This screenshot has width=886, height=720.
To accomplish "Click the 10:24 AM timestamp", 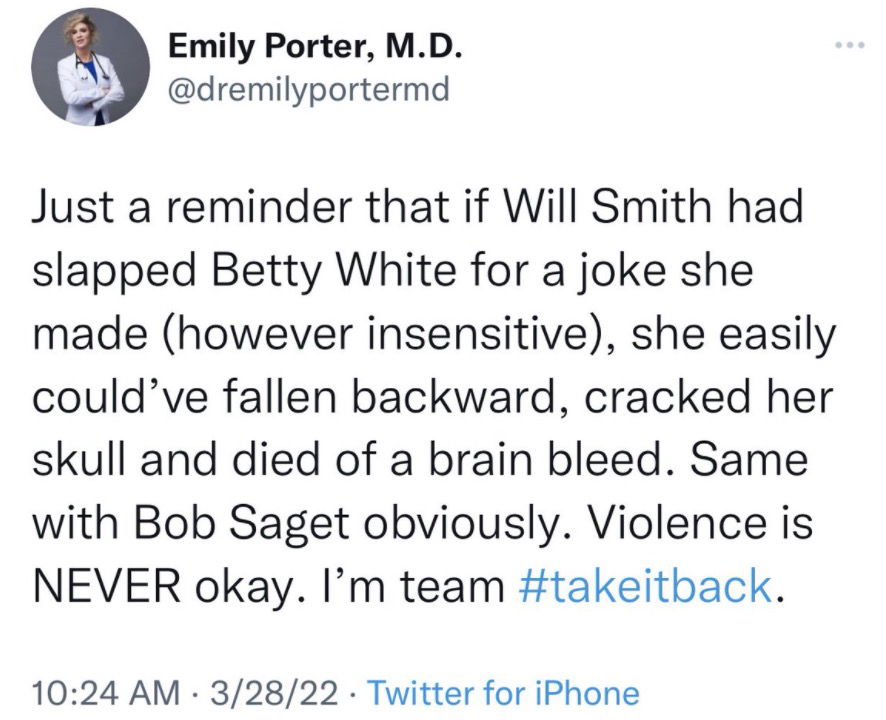I will [x=106, y=693].
